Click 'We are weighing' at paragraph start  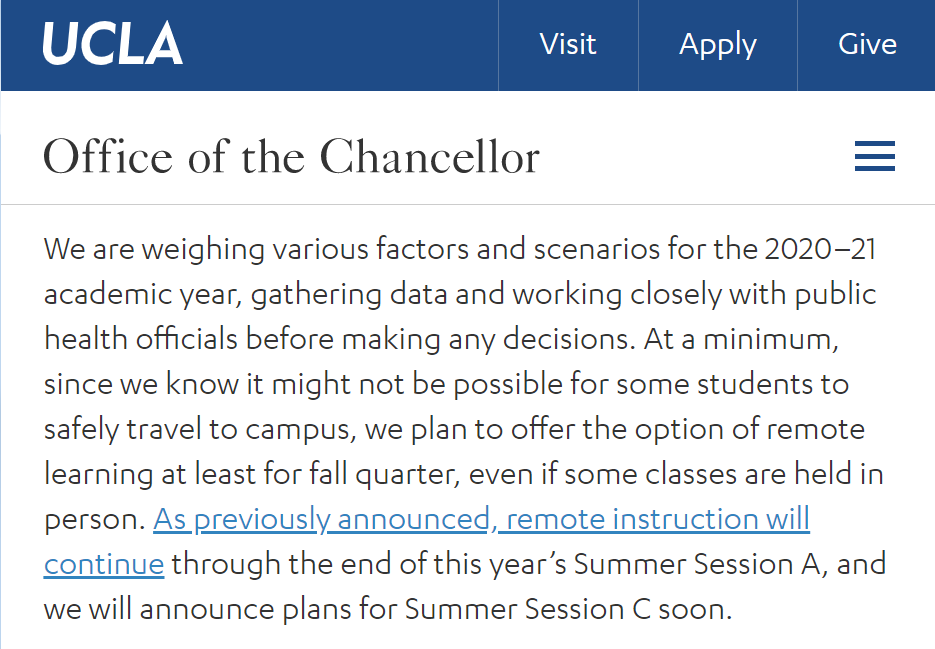[x=154, y=249]
